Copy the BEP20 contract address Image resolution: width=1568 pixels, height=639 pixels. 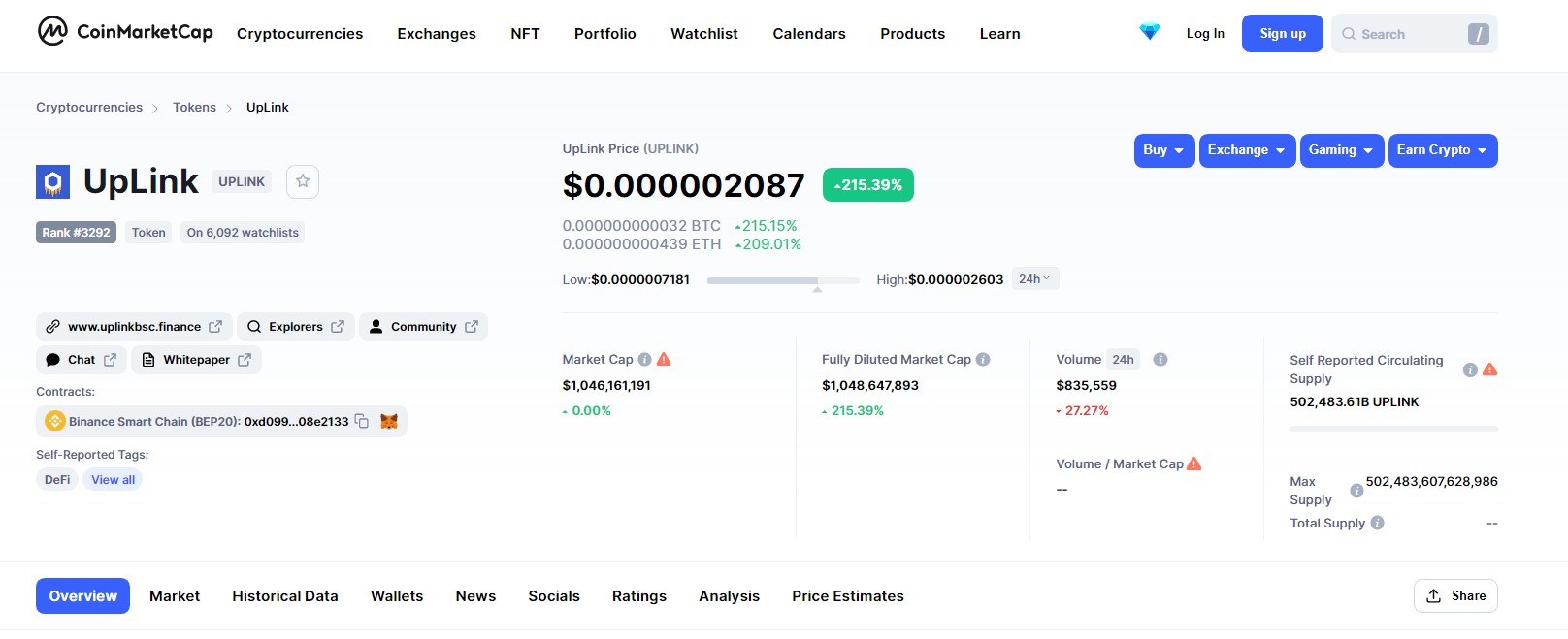(362, 421)
